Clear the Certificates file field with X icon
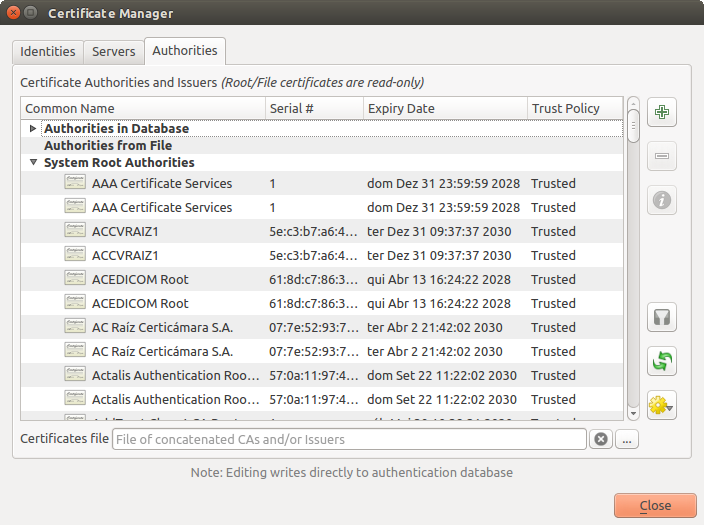The width and height of the screenshot is (704, 525). [600, 439]
